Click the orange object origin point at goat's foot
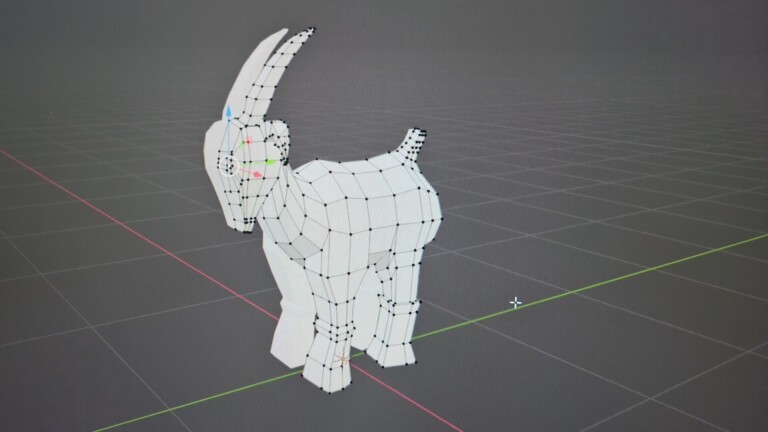 click(x=342, y=360)
